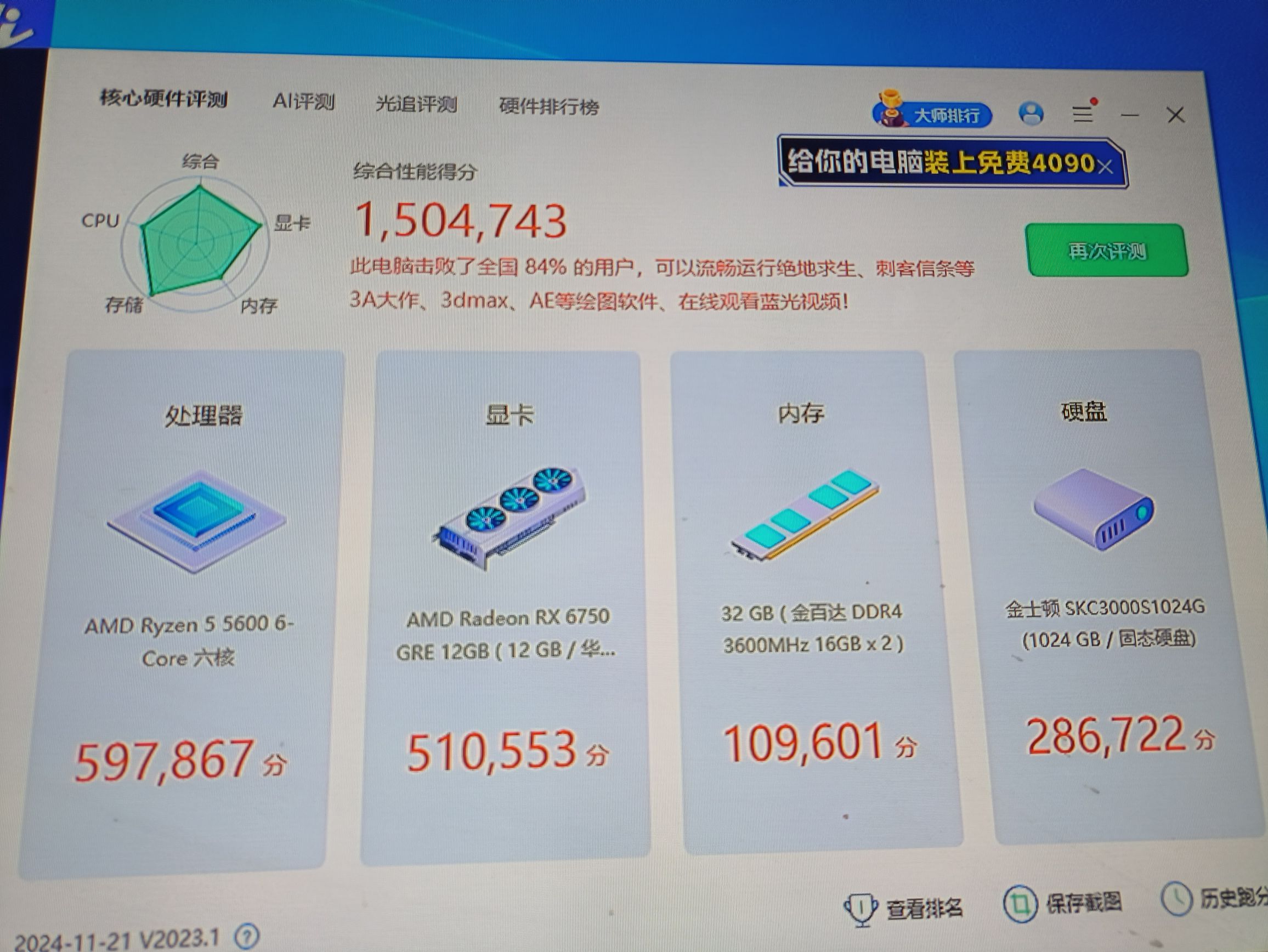The image size is (1268, 952).
Task: Open the 硬件排行榜 tab
Action: pos(548,106)
